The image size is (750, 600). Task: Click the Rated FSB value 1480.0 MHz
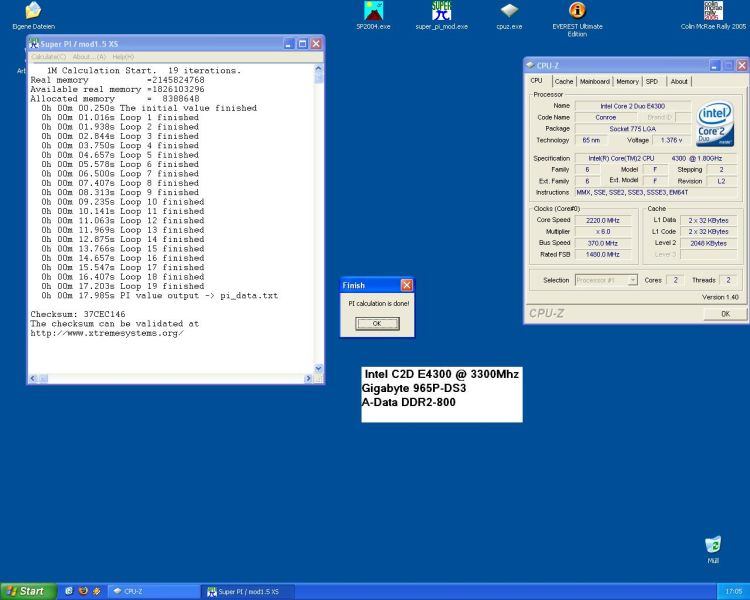click(603, 255)
